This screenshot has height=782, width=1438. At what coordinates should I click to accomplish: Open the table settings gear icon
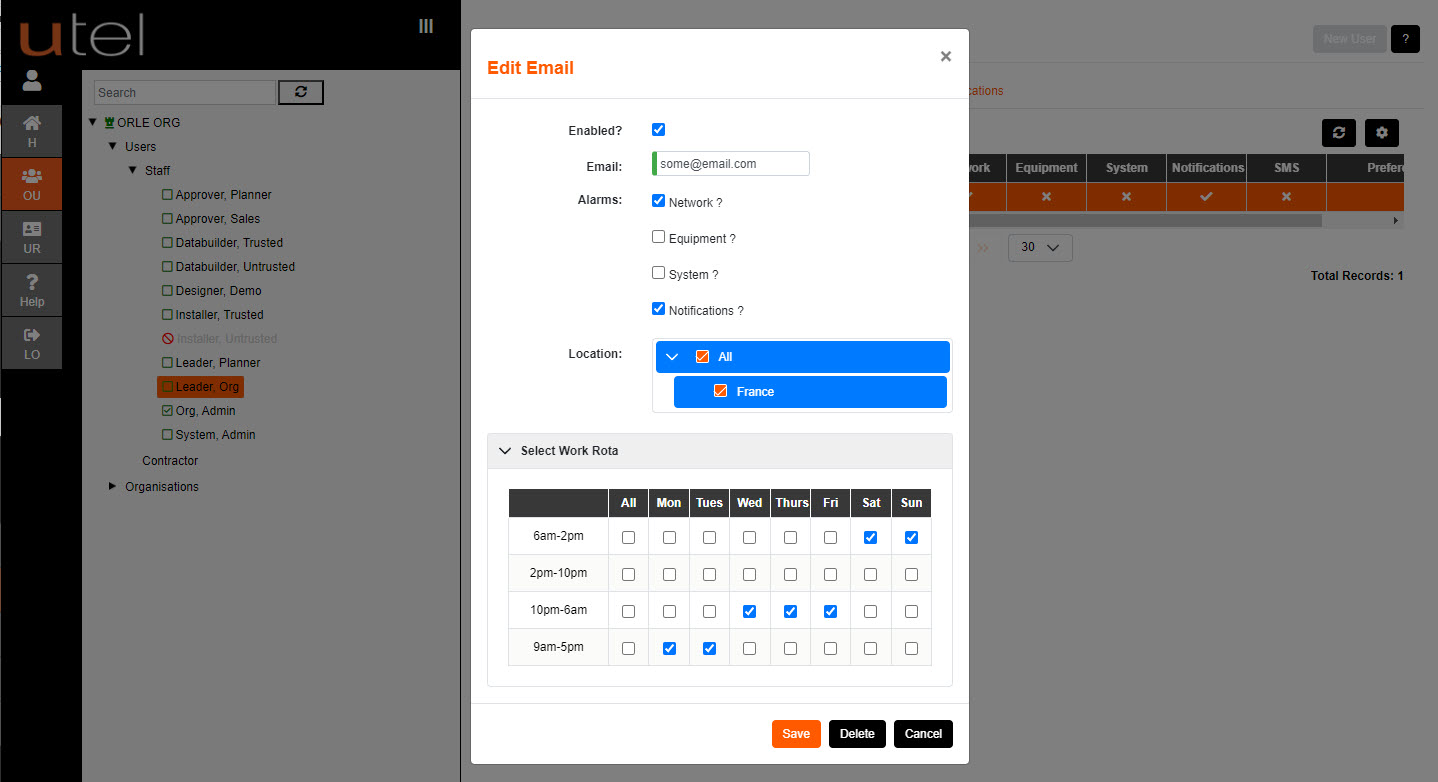pyautogui.click(x=1382, y=133)
